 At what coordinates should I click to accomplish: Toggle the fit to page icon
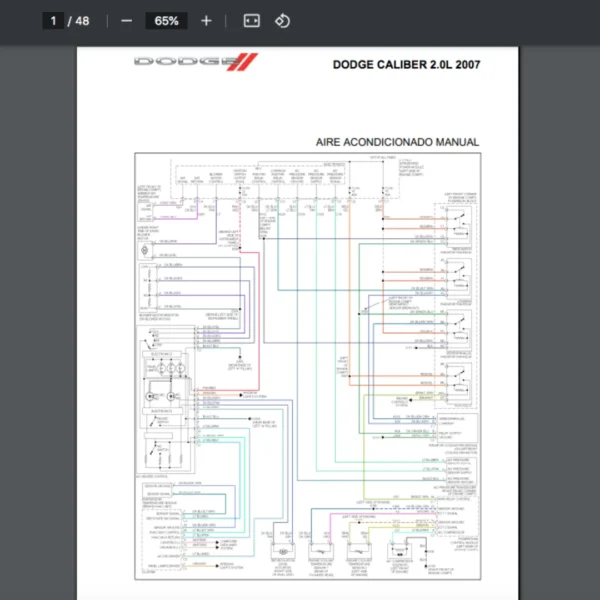(x=252, y=21)
